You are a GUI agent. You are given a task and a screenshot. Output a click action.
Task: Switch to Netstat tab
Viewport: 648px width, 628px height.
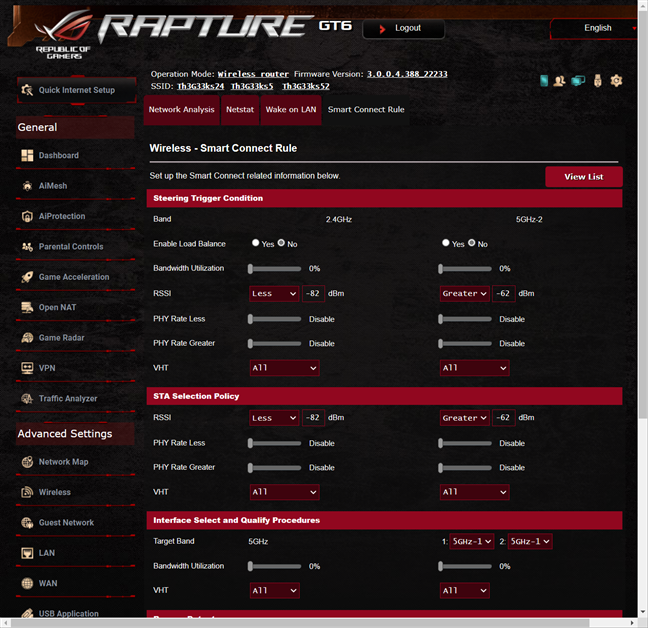(240, 110)
